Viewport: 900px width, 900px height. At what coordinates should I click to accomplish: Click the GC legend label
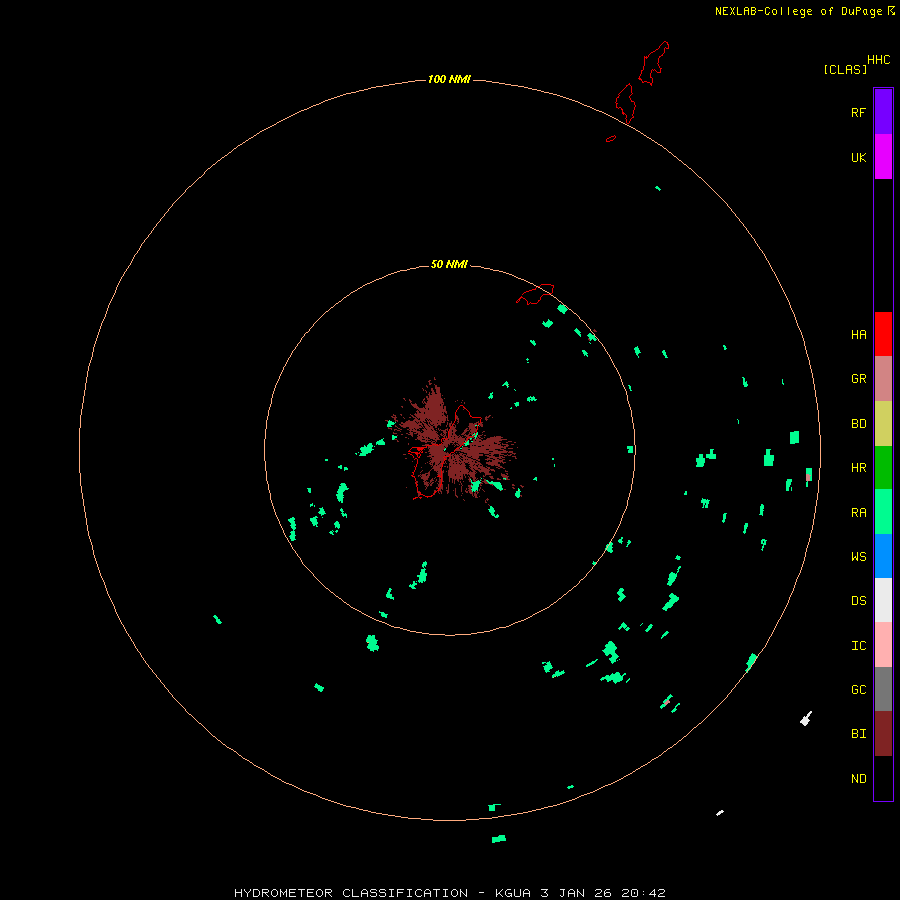coord(858,690)
